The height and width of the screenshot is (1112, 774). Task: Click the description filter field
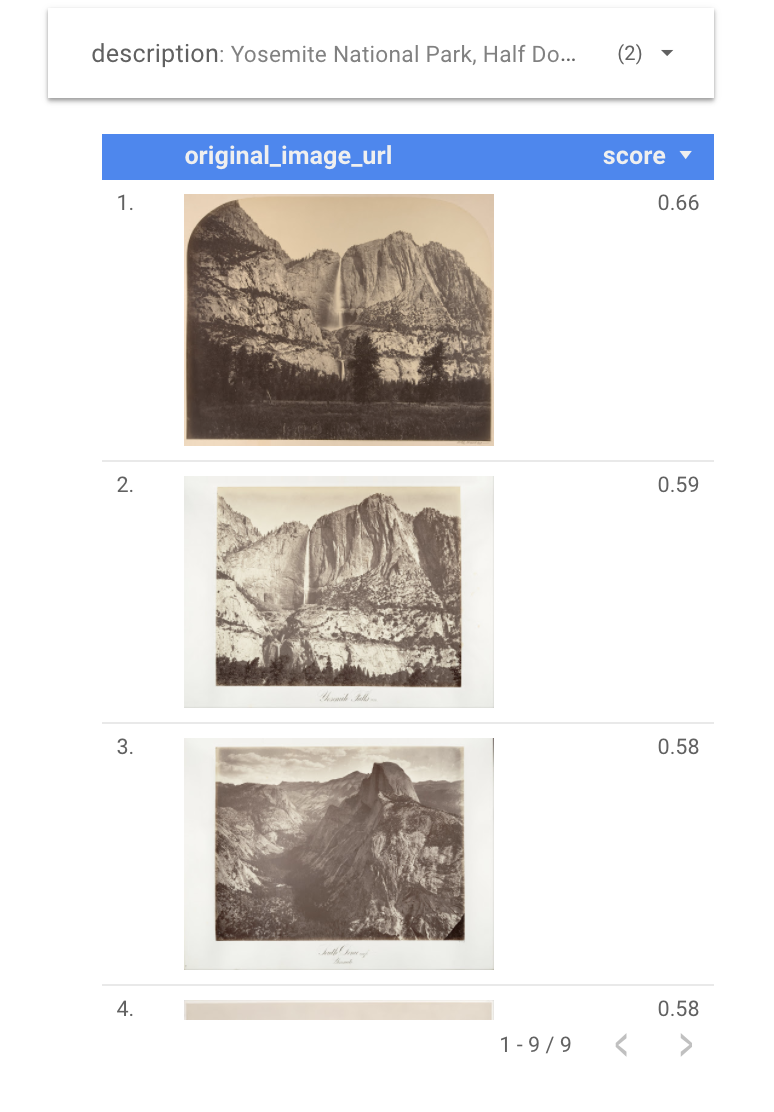point(381,53)
